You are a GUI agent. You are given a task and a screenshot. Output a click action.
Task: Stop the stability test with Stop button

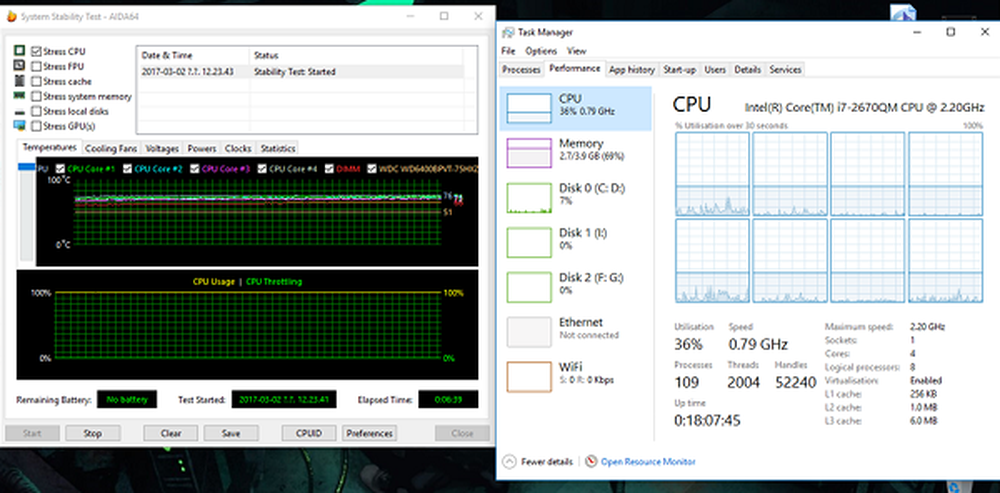92,433
